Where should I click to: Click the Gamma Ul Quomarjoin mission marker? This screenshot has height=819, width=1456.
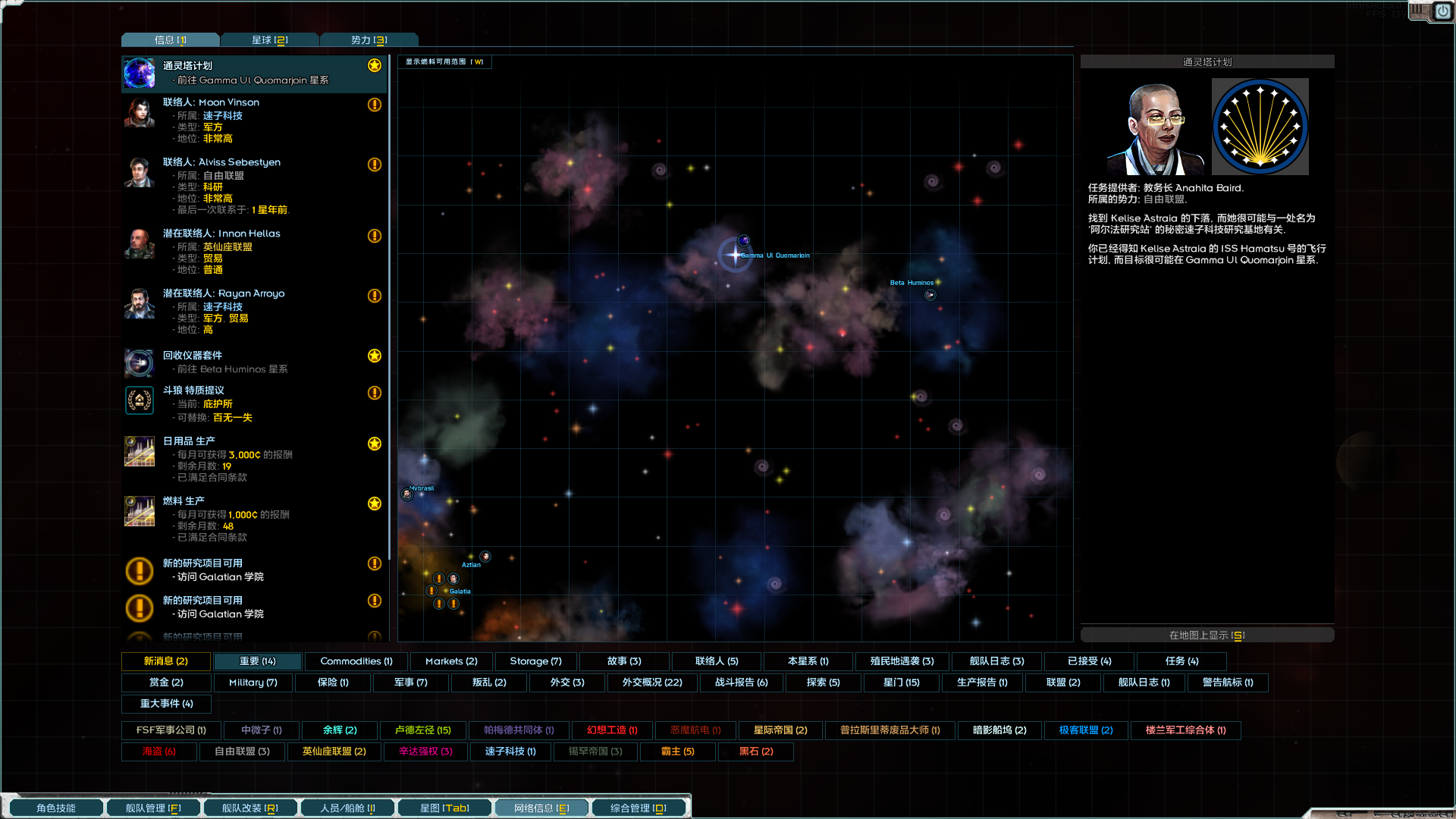(x=744, y=240)
